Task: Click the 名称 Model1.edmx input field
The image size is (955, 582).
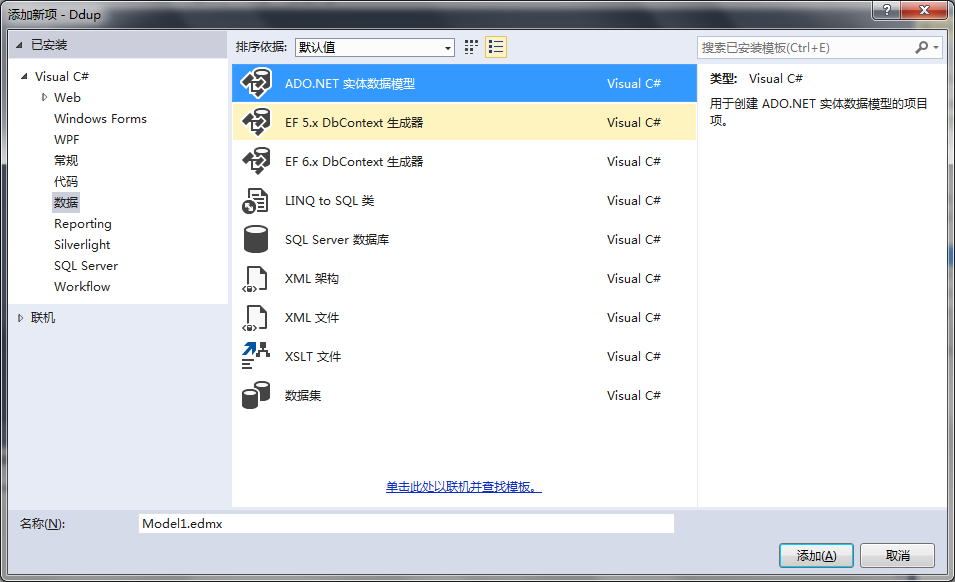Action: [x=406, y=524]
